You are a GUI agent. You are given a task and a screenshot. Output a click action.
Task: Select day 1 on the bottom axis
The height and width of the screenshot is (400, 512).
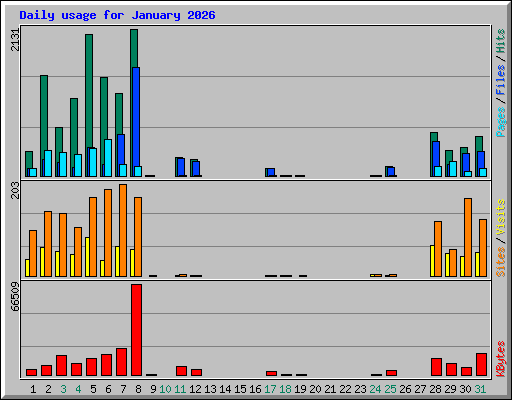(33, 389)
